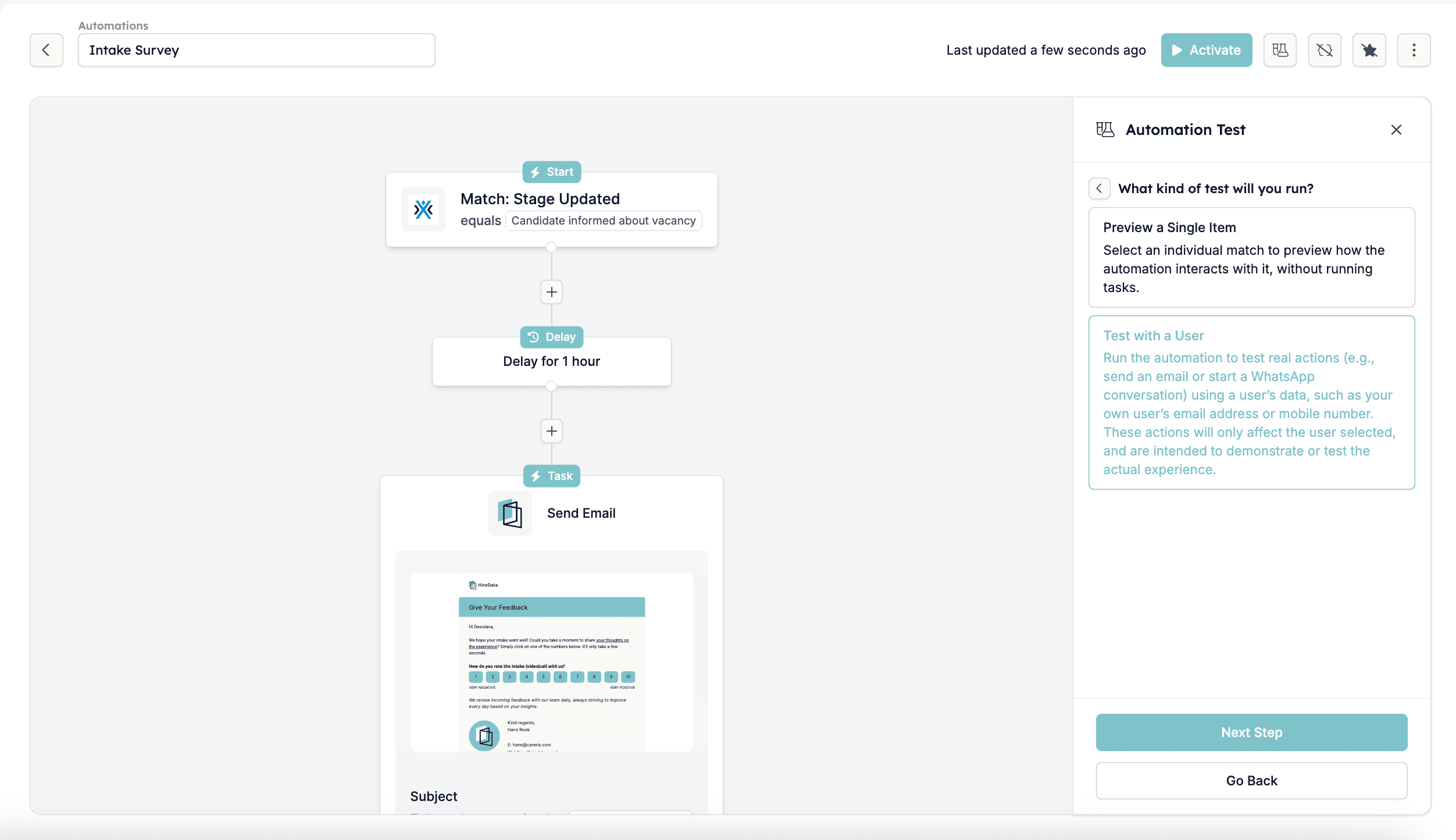Click the Automations breadcrumb label

click(x=113, y=26)
